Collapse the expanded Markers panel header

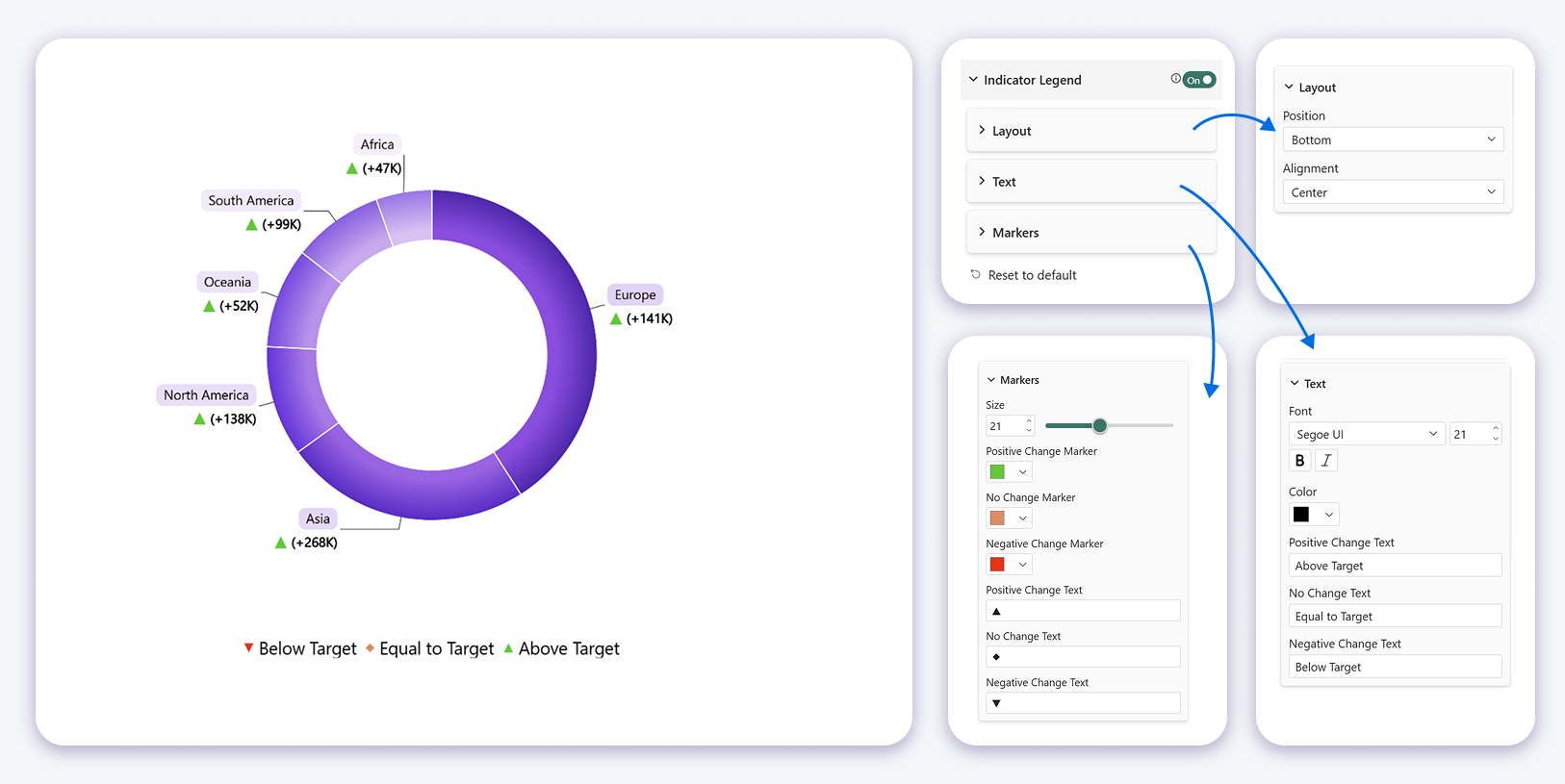pyautogui.click(x=1013, y=380)
